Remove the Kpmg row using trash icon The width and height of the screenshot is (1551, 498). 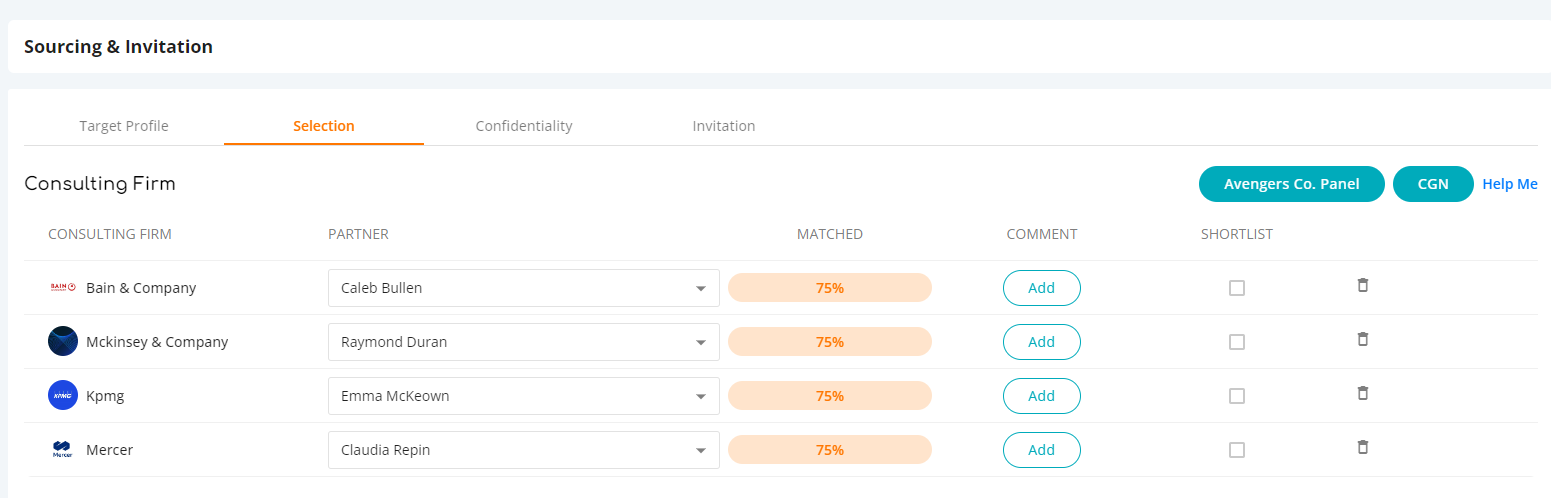click(1362, 393)
